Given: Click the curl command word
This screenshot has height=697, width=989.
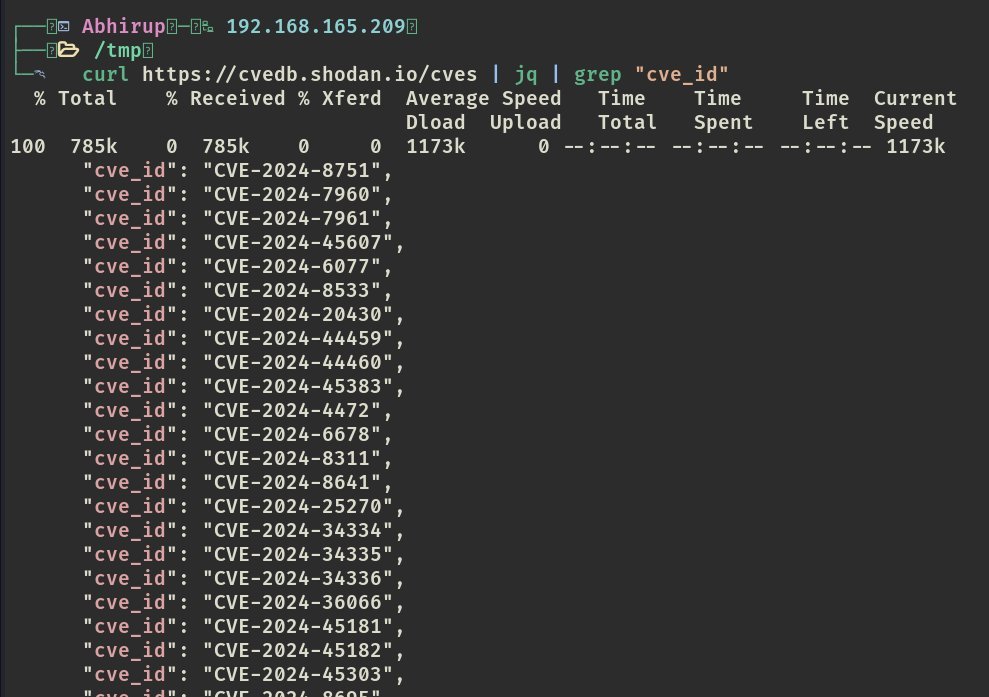Looking at the screenshot, I should click(x=106, y=75).
